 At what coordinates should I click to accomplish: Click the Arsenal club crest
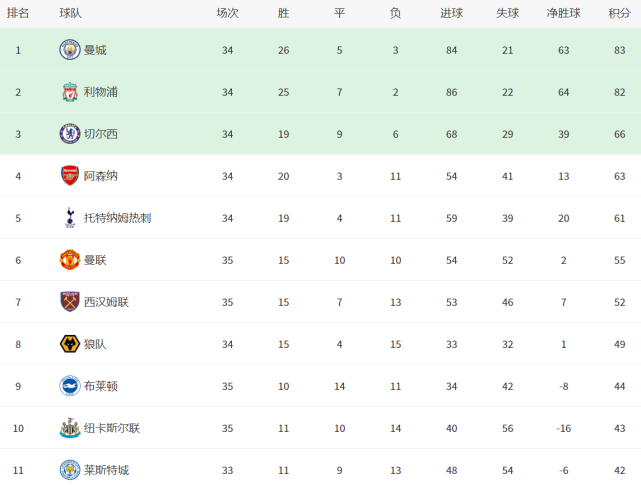coord(70,176)
